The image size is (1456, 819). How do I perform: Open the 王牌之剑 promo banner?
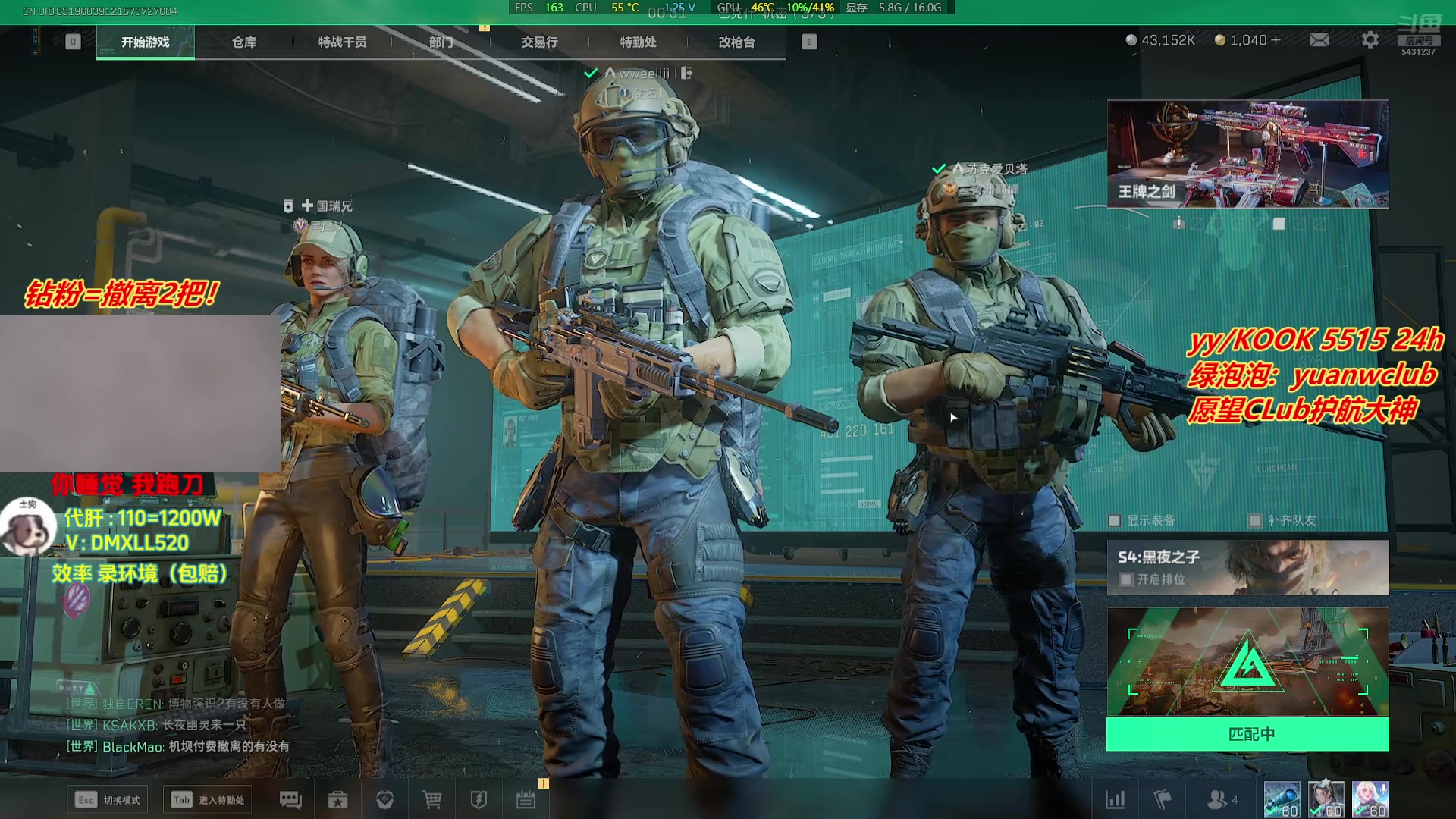pyautogui.click(x=1247, y=154)
